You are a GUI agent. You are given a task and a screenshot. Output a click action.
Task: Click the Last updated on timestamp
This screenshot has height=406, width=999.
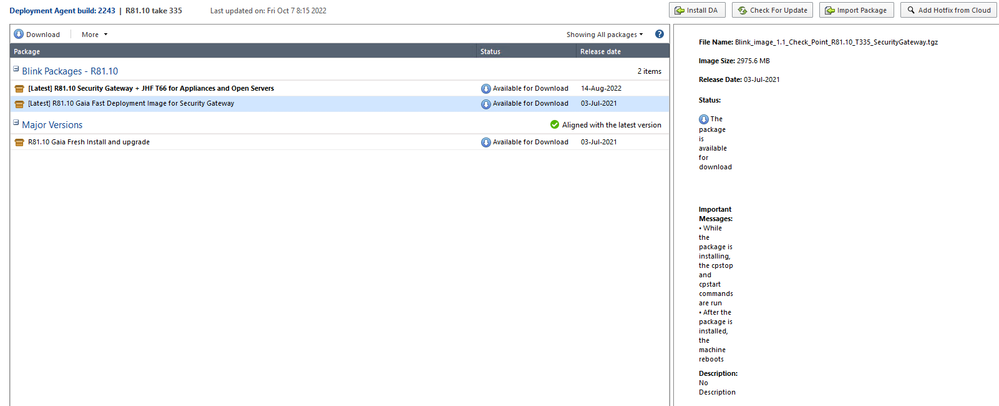[x=270, y=10]
